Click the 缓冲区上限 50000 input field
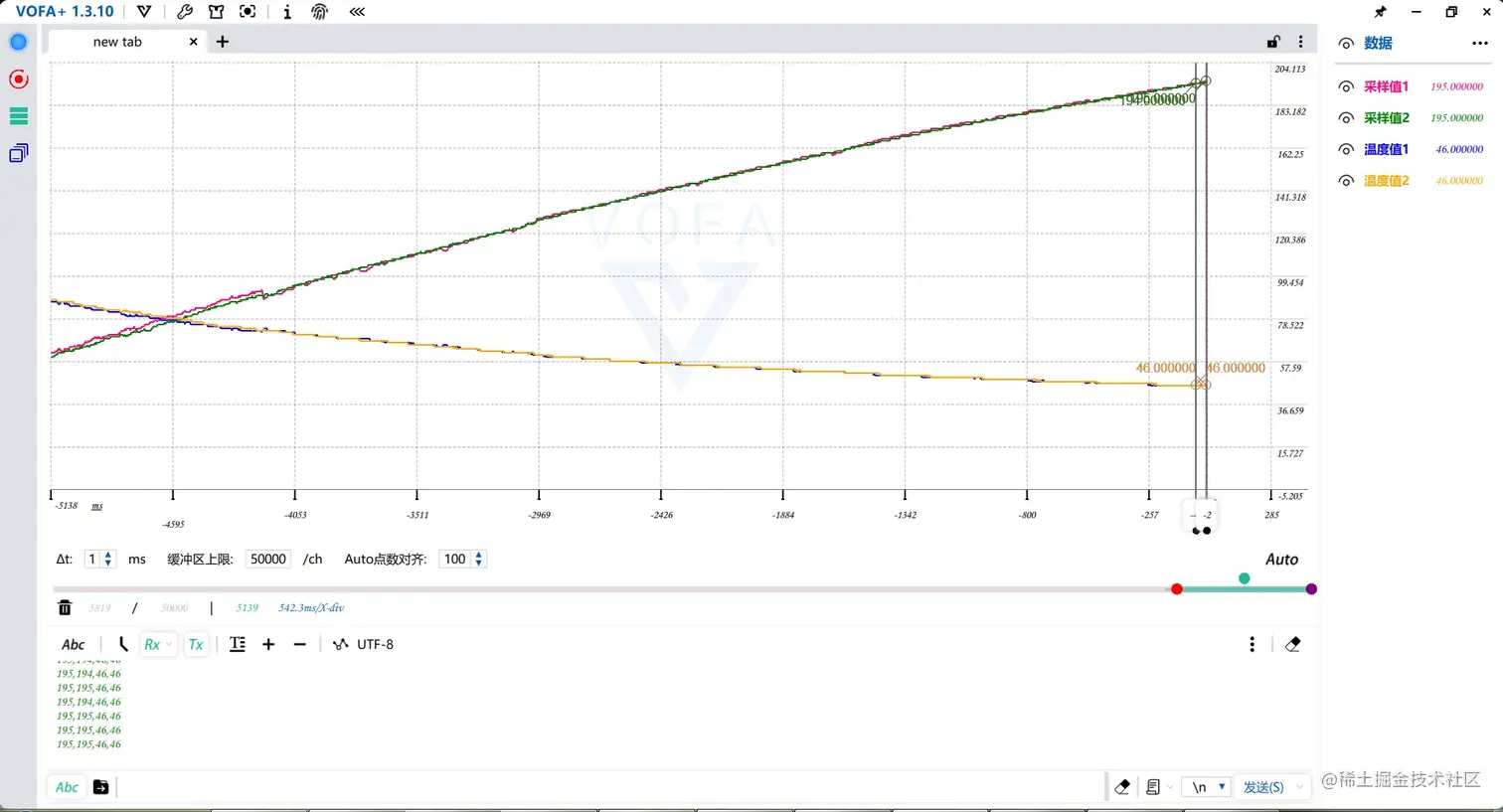Screen dimensions: 1503x812 pos(268,560)
